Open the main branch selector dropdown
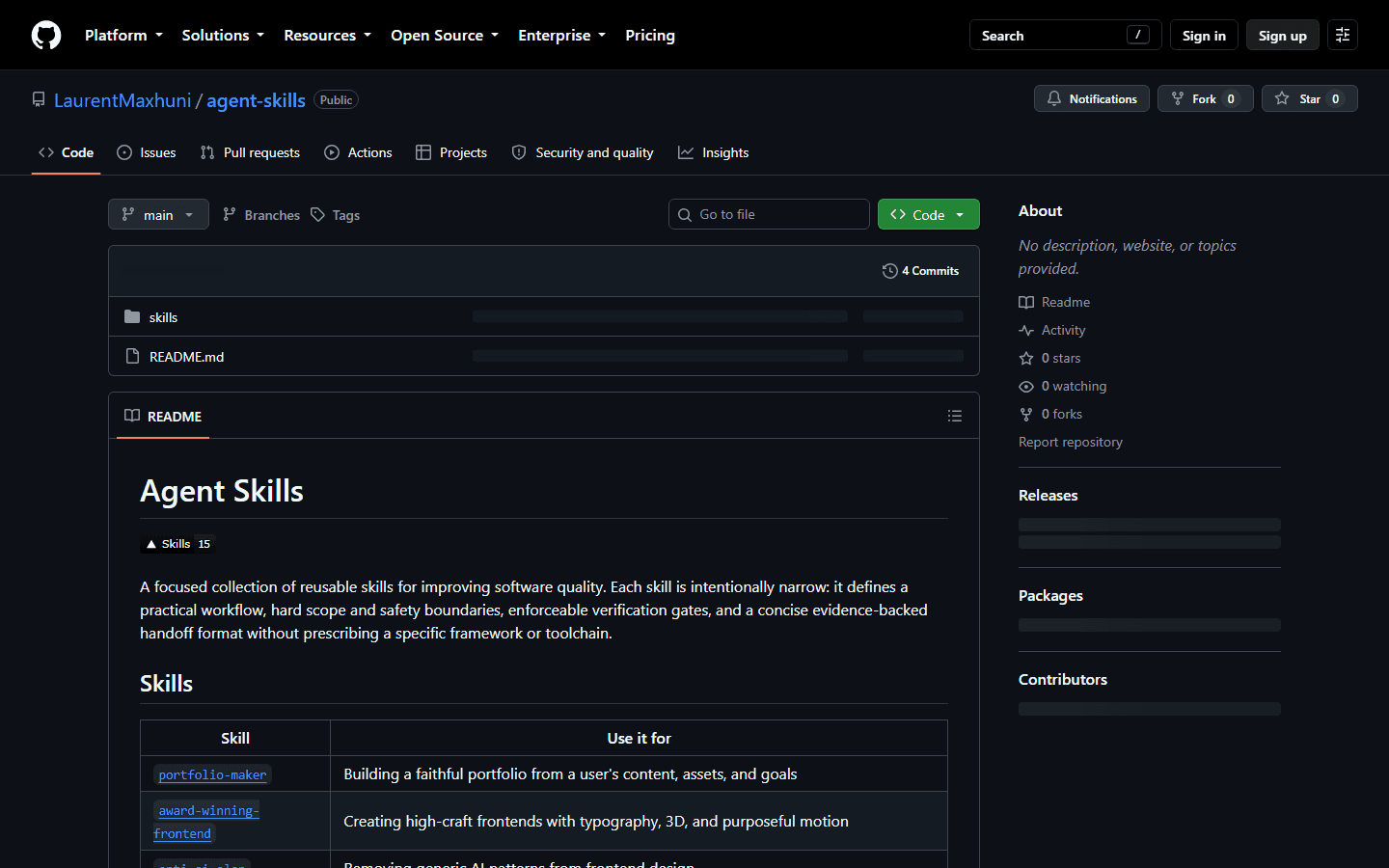The width and height of the screenshot is (1389, 868). (158, 214)
